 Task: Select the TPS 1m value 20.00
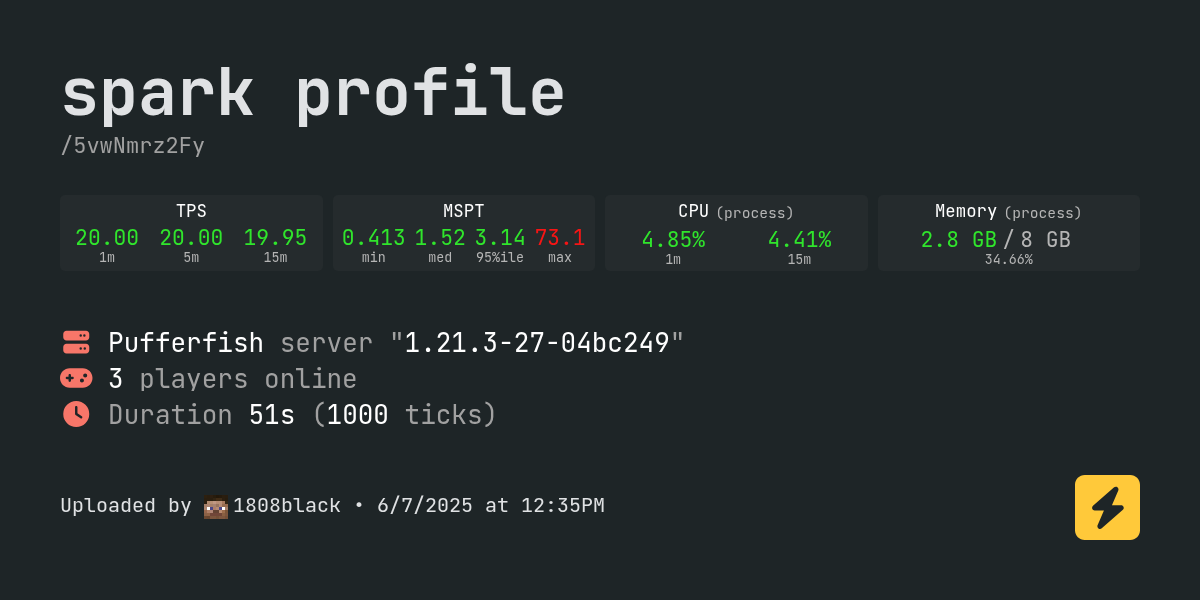click(x=107, y=238)
